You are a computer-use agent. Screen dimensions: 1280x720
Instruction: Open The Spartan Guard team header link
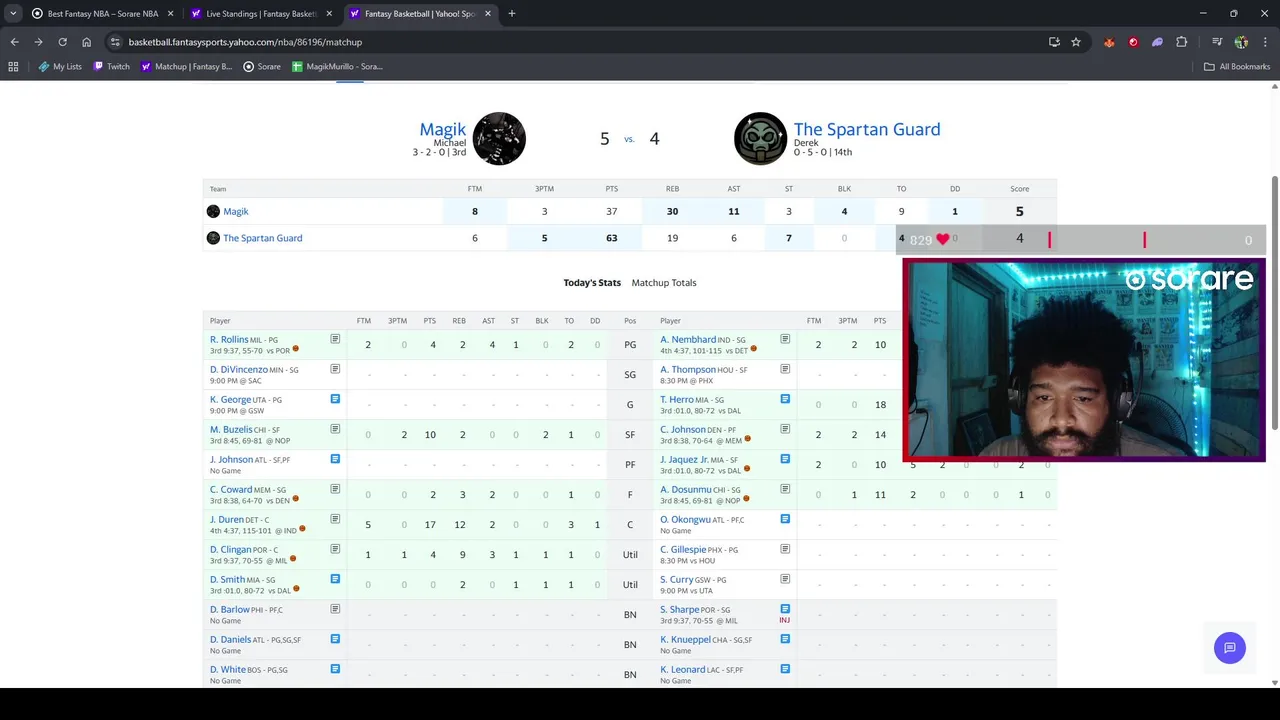(x=867, y=129)
